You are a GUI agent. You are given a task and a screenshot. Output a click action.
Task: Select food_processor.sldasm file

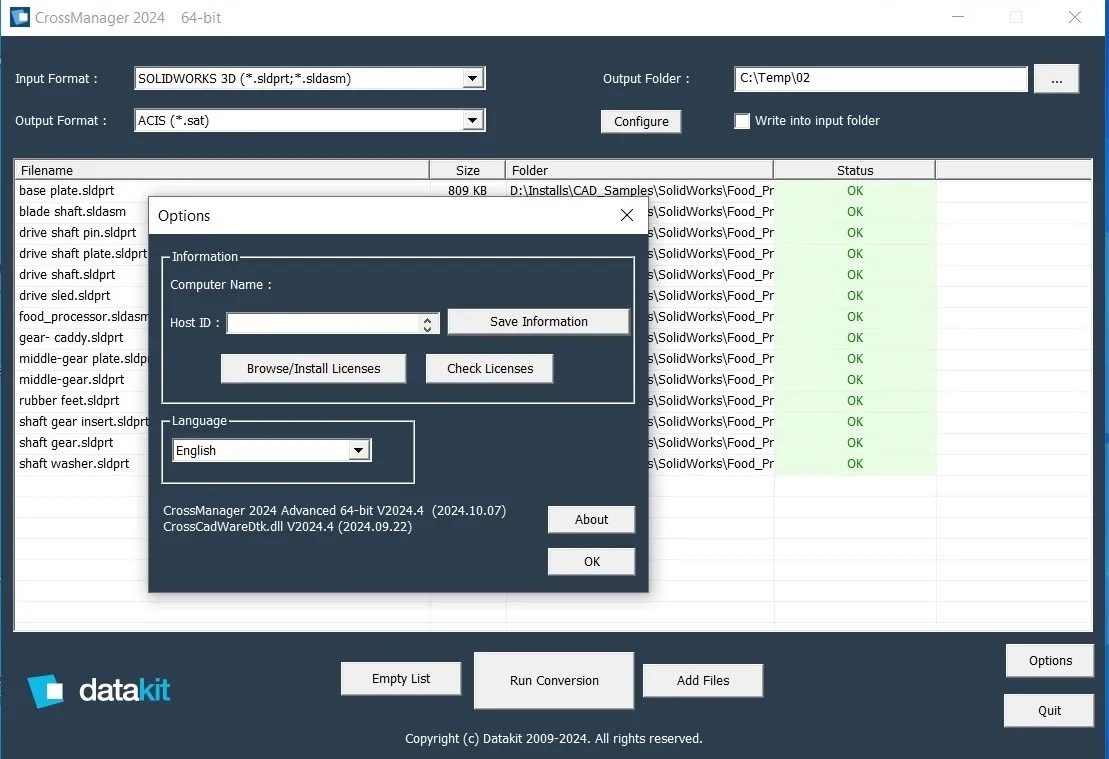83,316
